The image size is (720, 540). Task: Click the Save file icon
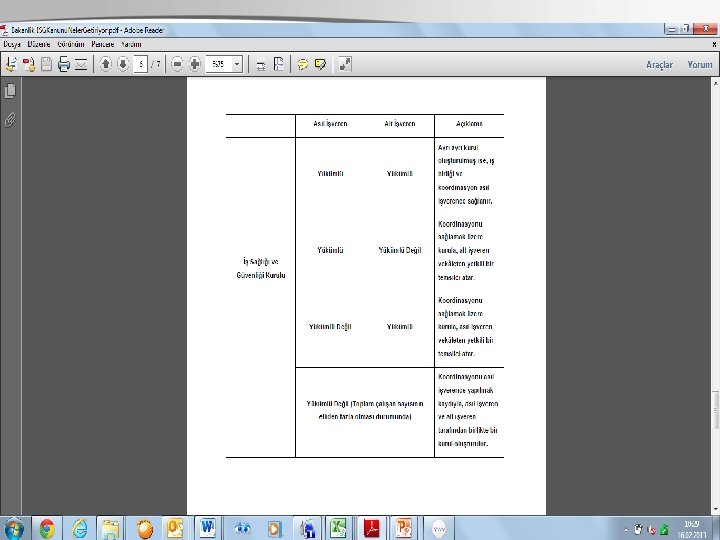[x=46, y=64]
